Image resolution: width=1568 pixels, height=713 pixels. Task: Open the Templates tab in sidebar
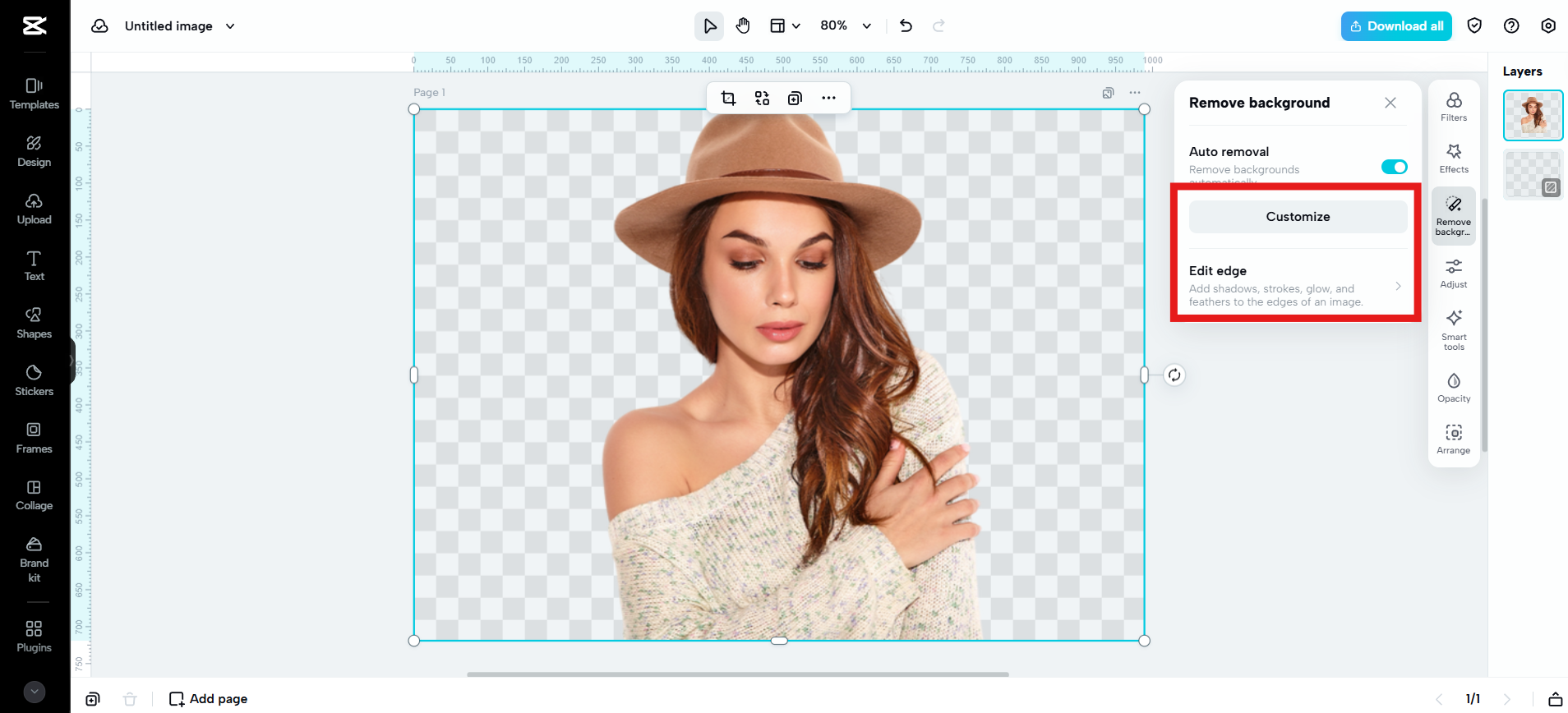click(x=34, y=94)
